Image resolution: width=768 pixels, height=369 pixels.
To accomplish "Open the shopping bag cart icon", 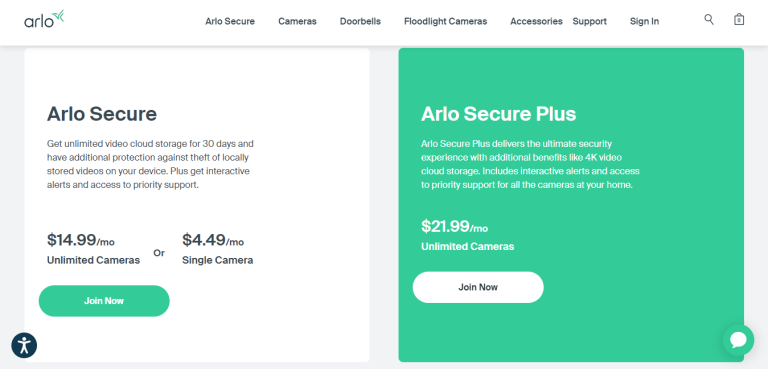I will click(x=739, y=20).
